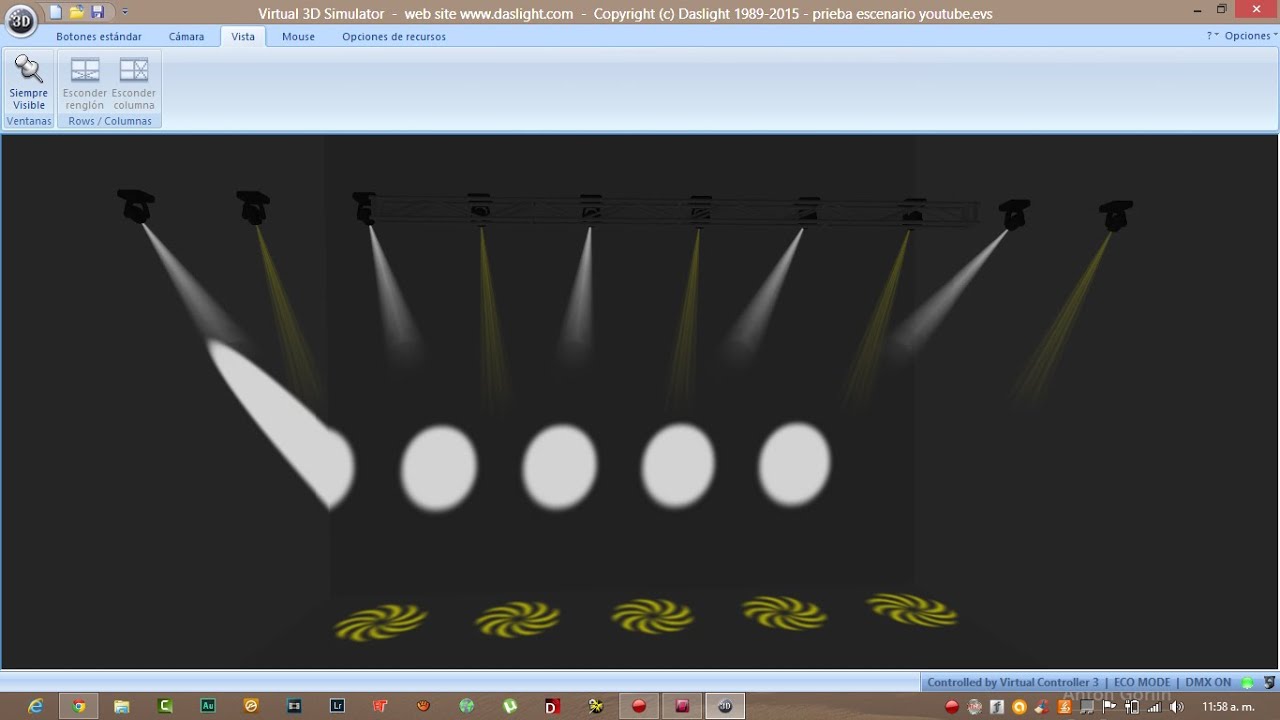
Task: Create a new file from the quick access toolbar
Action: 55,12
